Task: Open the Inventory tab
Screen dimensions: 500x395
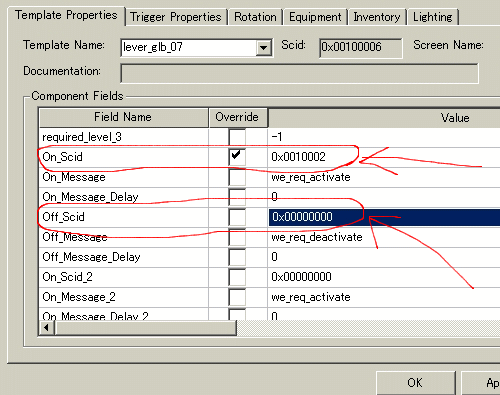Action: click(377, 17)
